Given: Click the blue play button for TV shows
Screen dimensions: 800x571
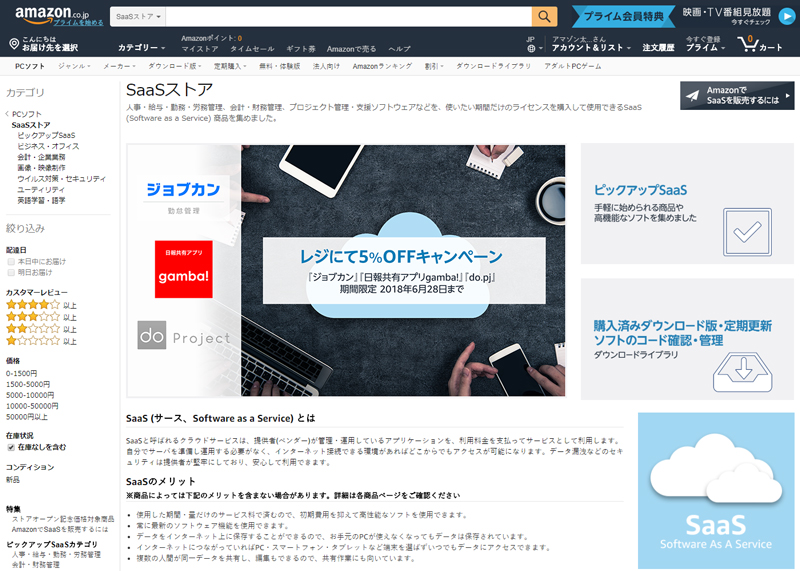Looking at the screenshot, I should click(x=786, y=16).
